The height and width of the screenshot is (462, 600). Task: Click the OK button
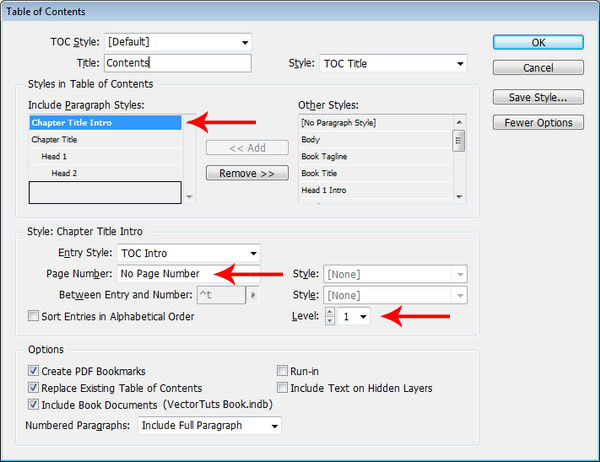(538, 42)
